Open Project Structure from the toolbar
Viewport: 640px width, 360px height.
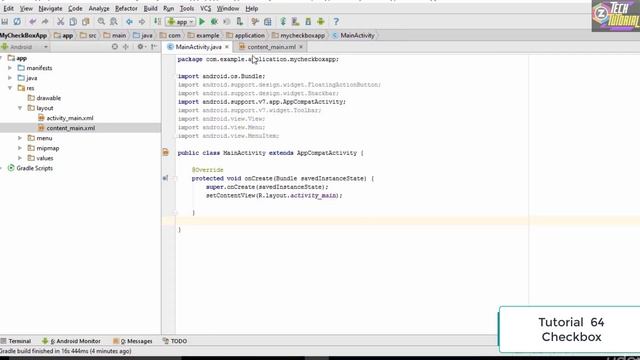point(268,22)
